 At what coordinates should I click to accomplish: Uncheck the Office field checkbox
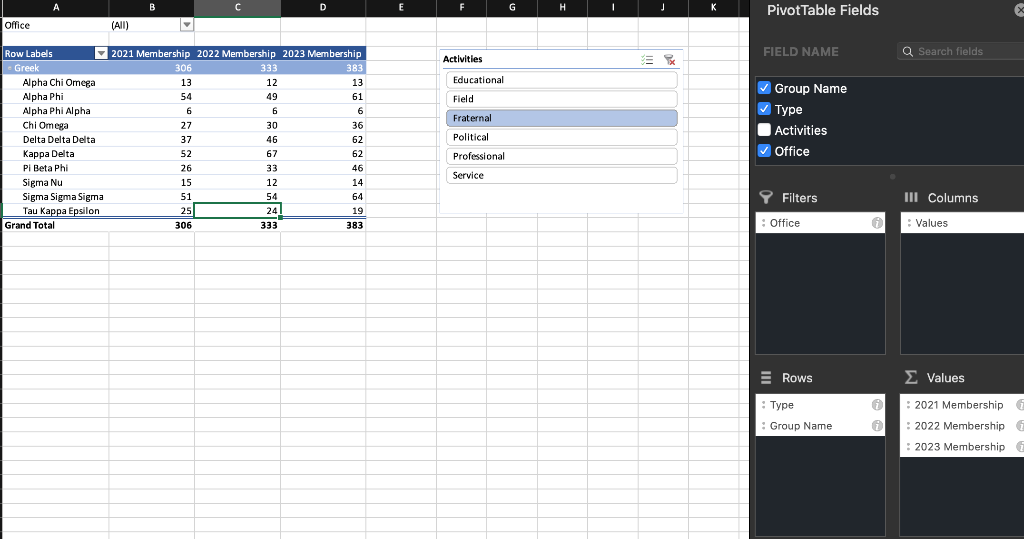tap(764, 150)
